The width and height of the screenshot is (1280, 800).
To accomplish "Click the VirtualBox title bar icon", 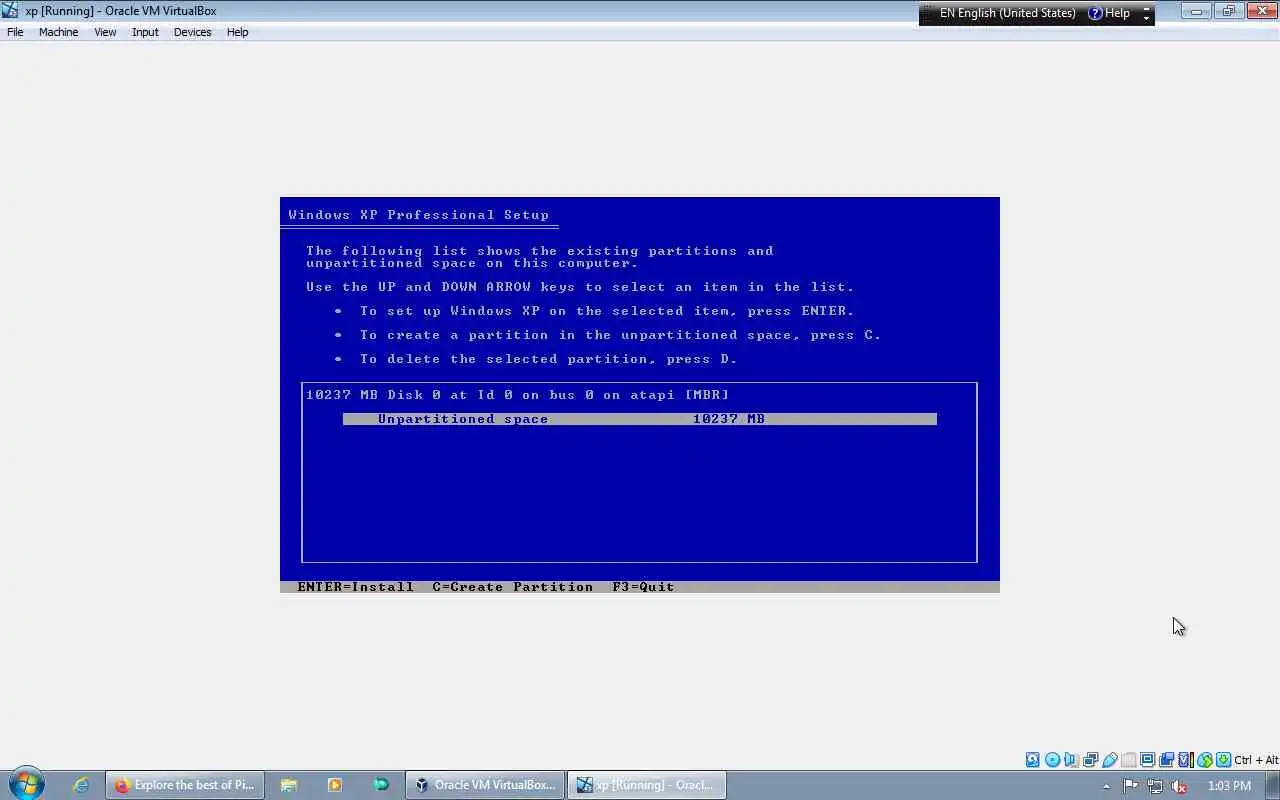I will tap(10, 11).
